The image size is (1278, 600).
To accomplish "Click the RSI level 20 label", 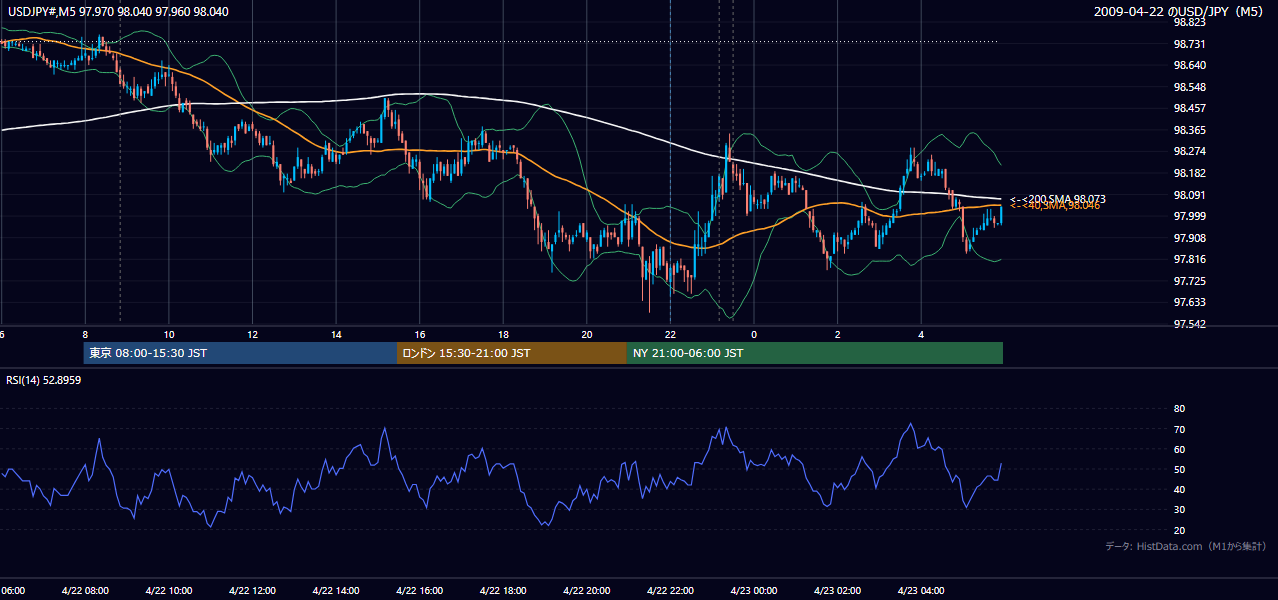I will tap(1179, 530).
